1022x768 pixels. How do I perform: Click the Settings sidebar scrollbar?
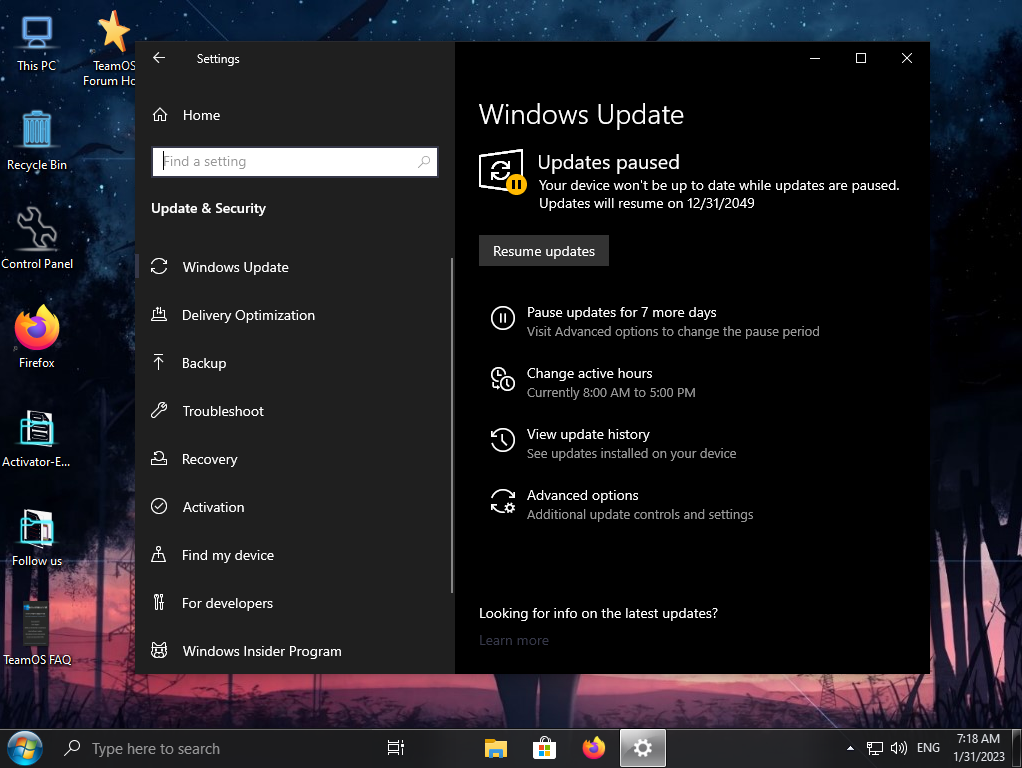[x=452, y=425]
